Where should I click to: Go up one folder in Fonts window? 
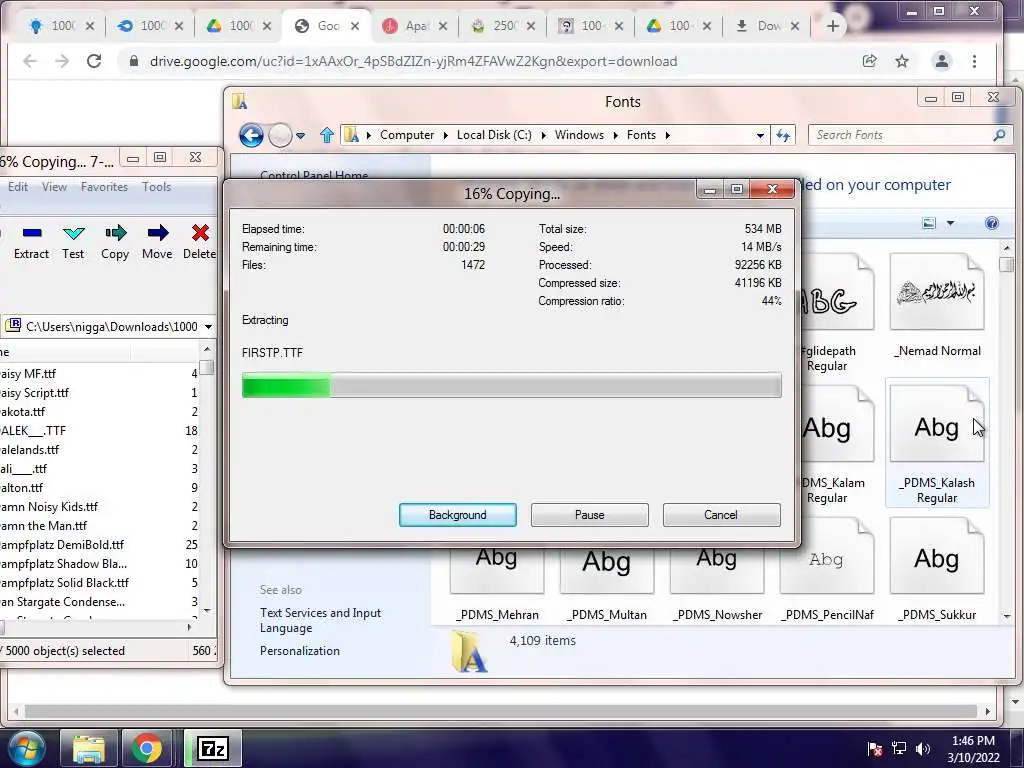coord(327,135)
